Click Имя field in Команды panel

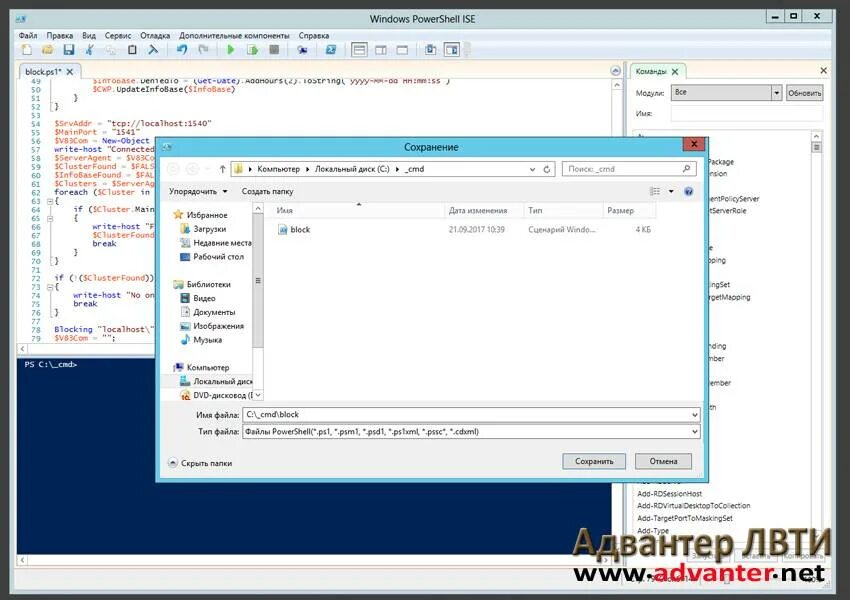(x=746, y=114)
